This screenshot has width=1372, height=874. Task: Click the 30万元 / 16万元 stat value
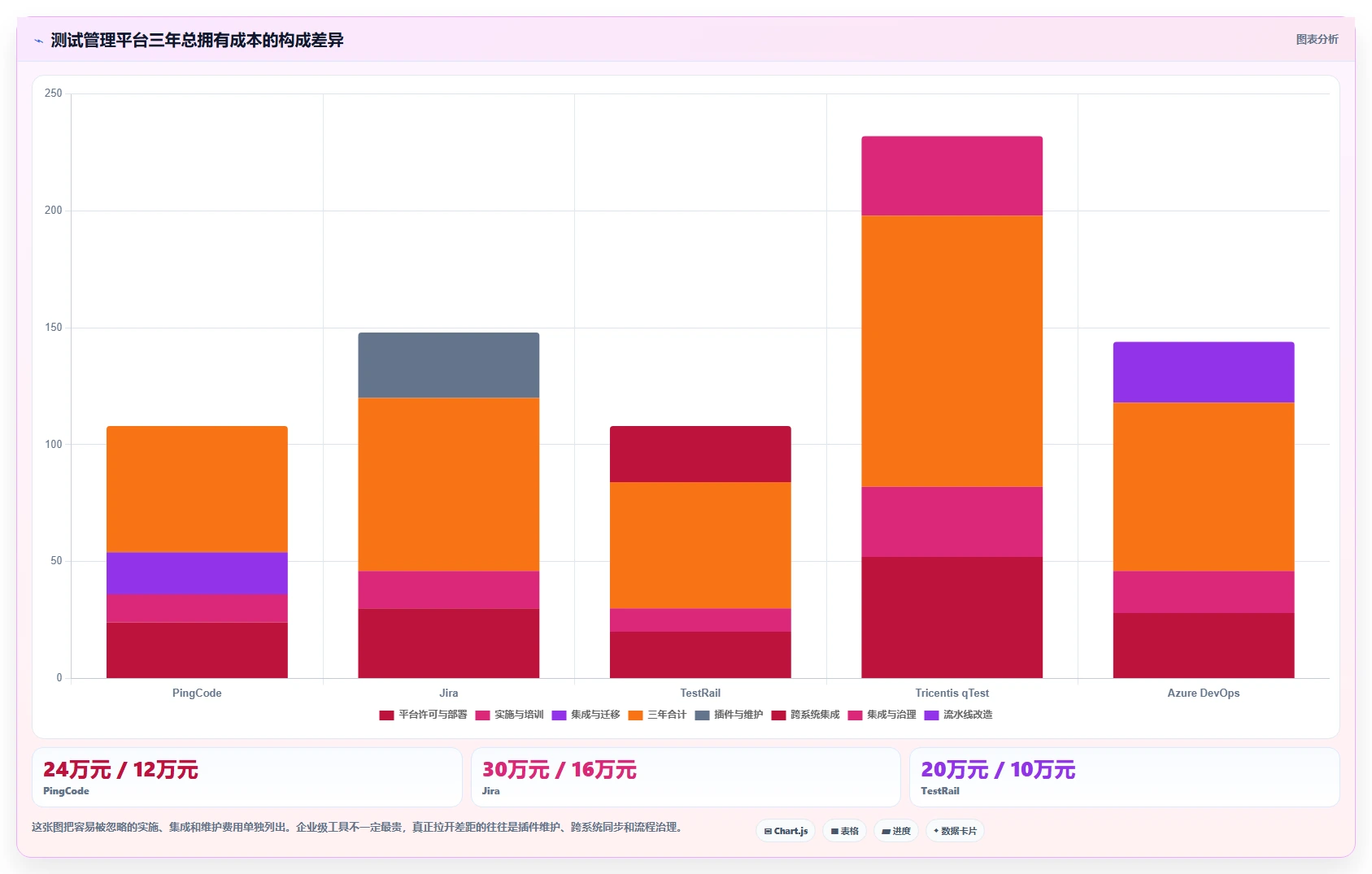coord(560,770)
